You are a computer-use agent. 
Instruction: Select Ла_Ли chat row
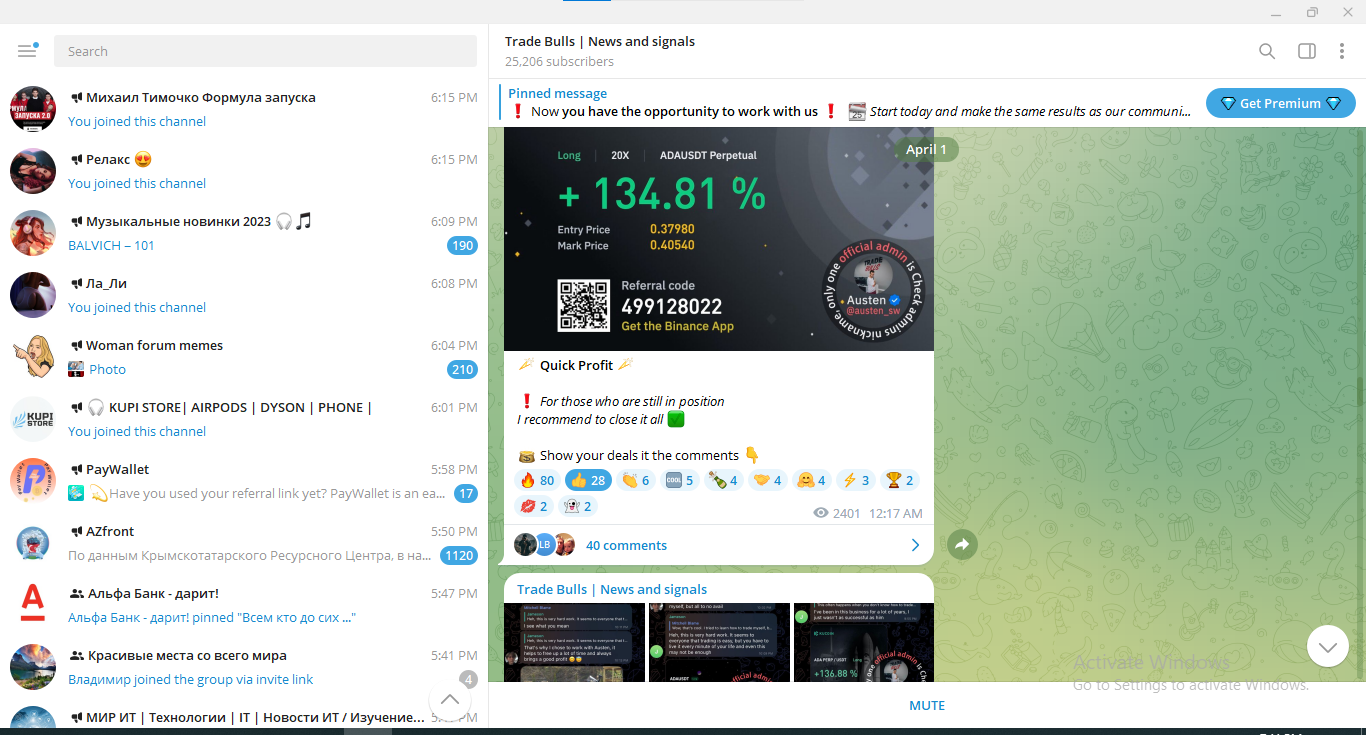(244, 295)
